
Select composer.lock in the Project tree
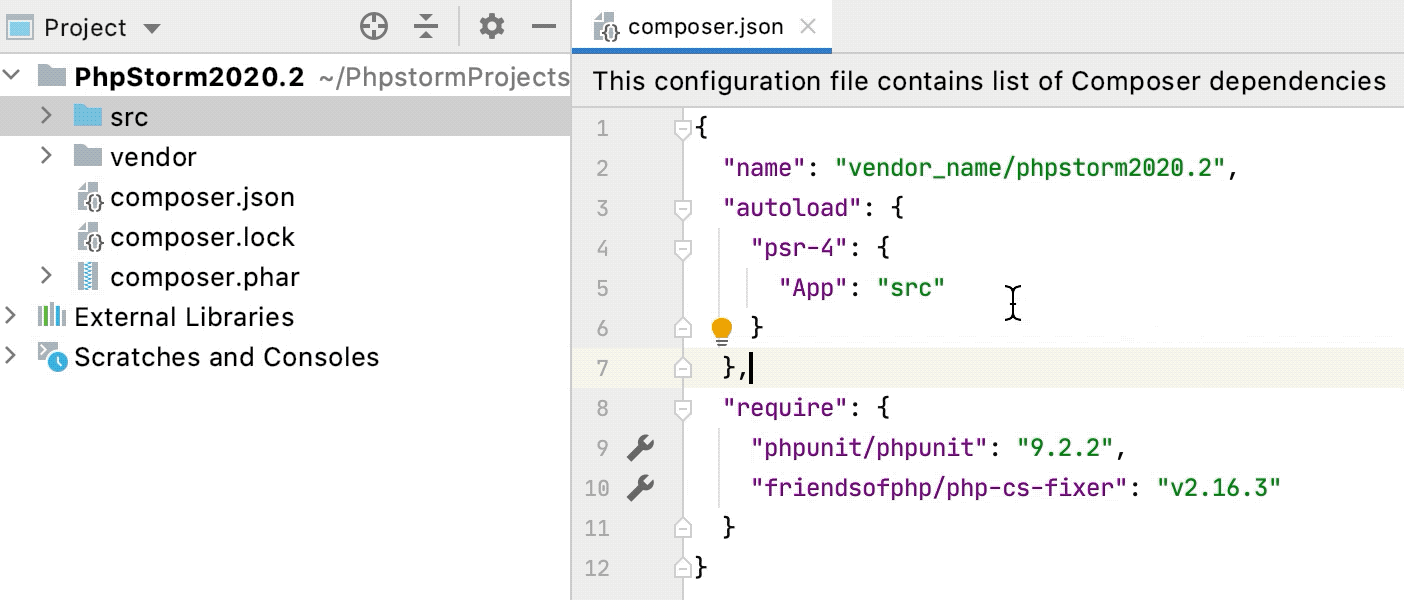pos(202,236)
